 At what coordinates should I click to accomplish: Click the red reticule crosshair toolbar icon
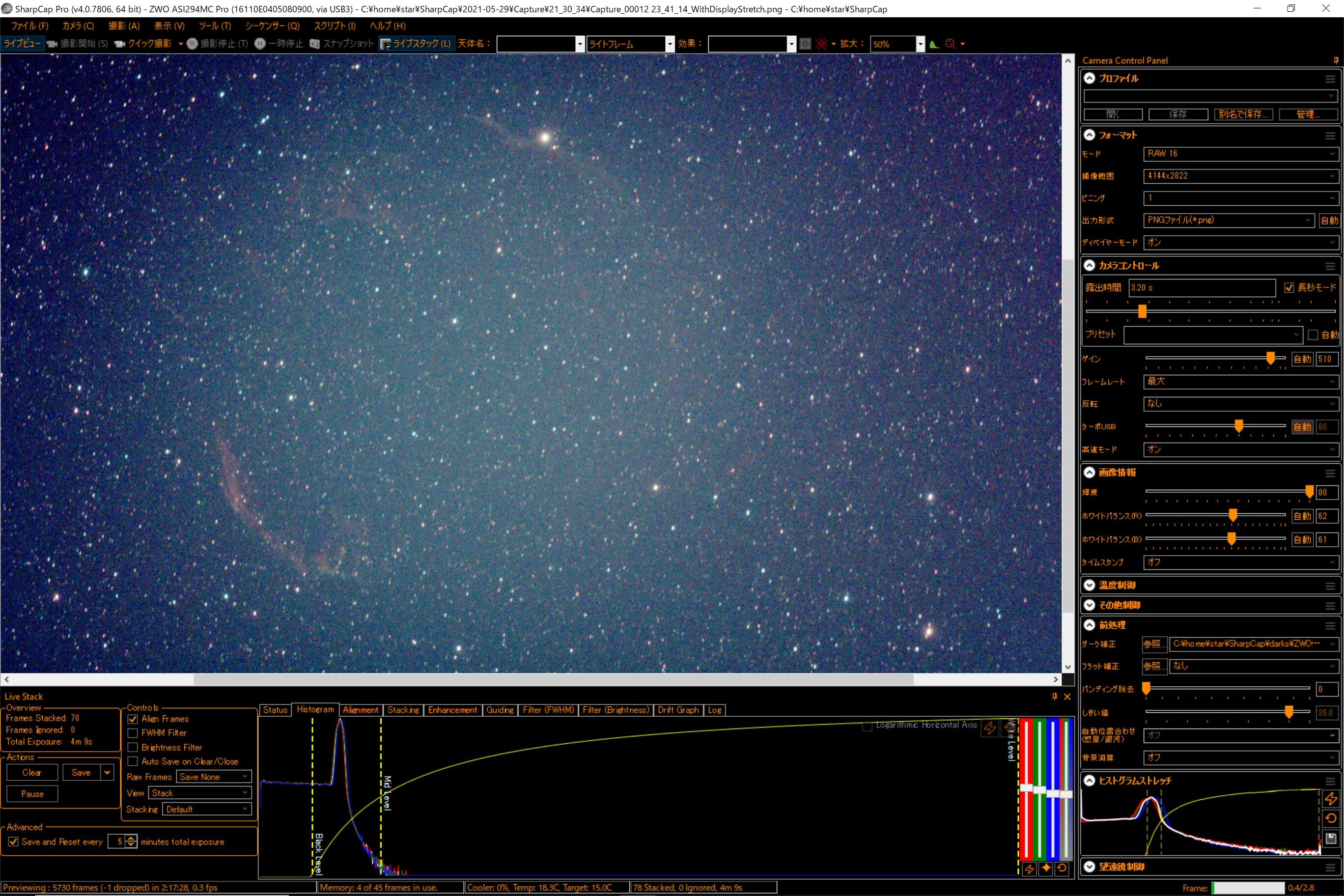click(x=821, y=43)
